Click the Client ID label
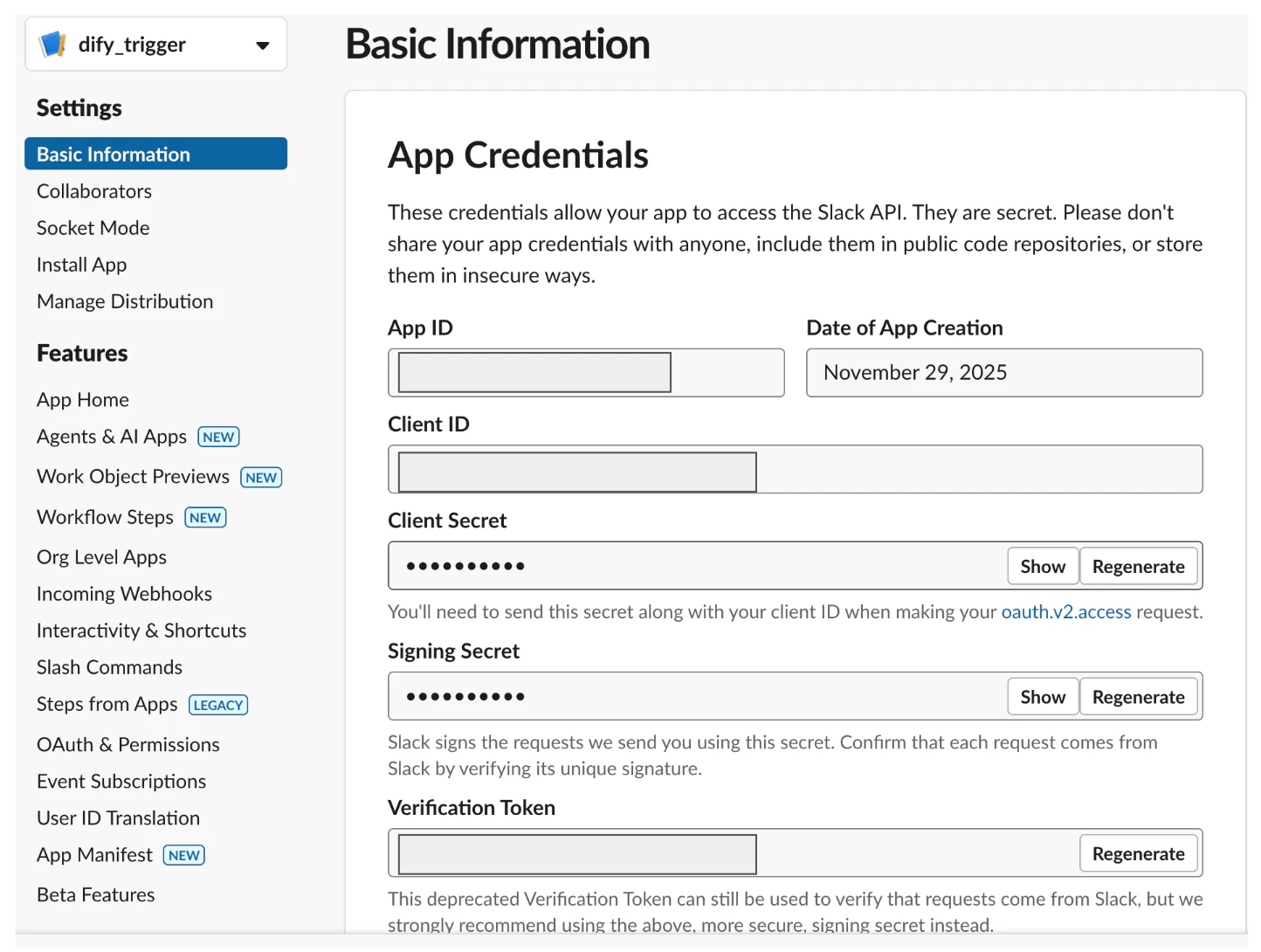Image resolution: width=1261 pixels, height=952 pixels. coord(429,424)
